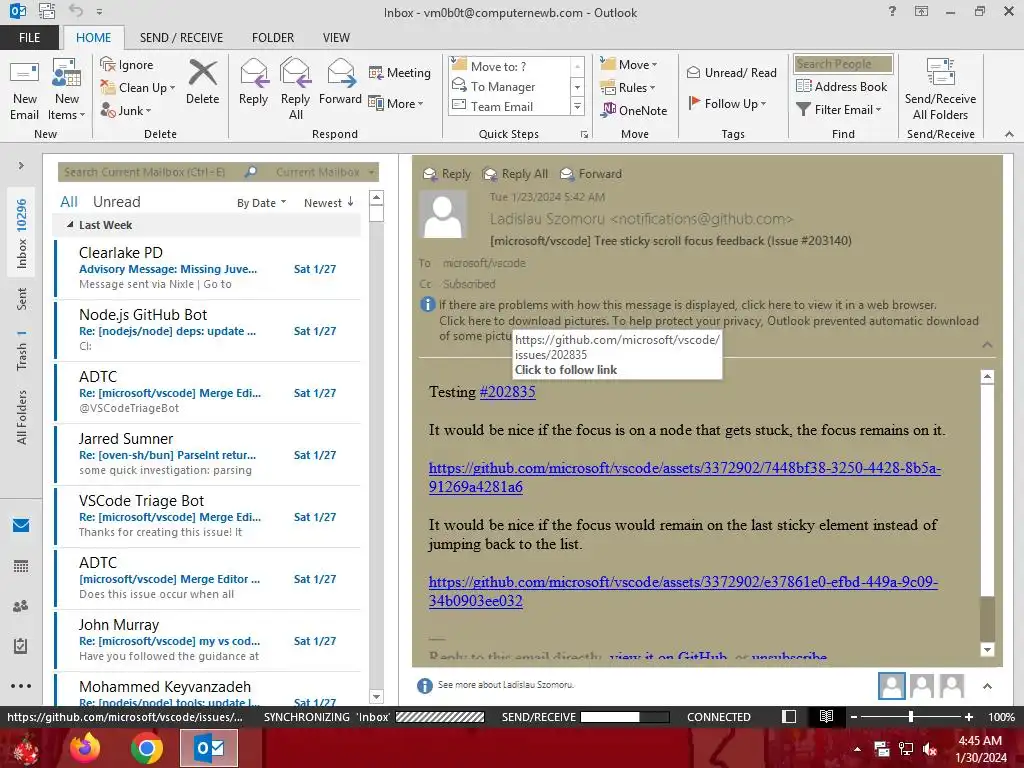Viewport: 1024px width, 768px height.
Task: Launch Firefox from taskbar
Action: point(85,748)
